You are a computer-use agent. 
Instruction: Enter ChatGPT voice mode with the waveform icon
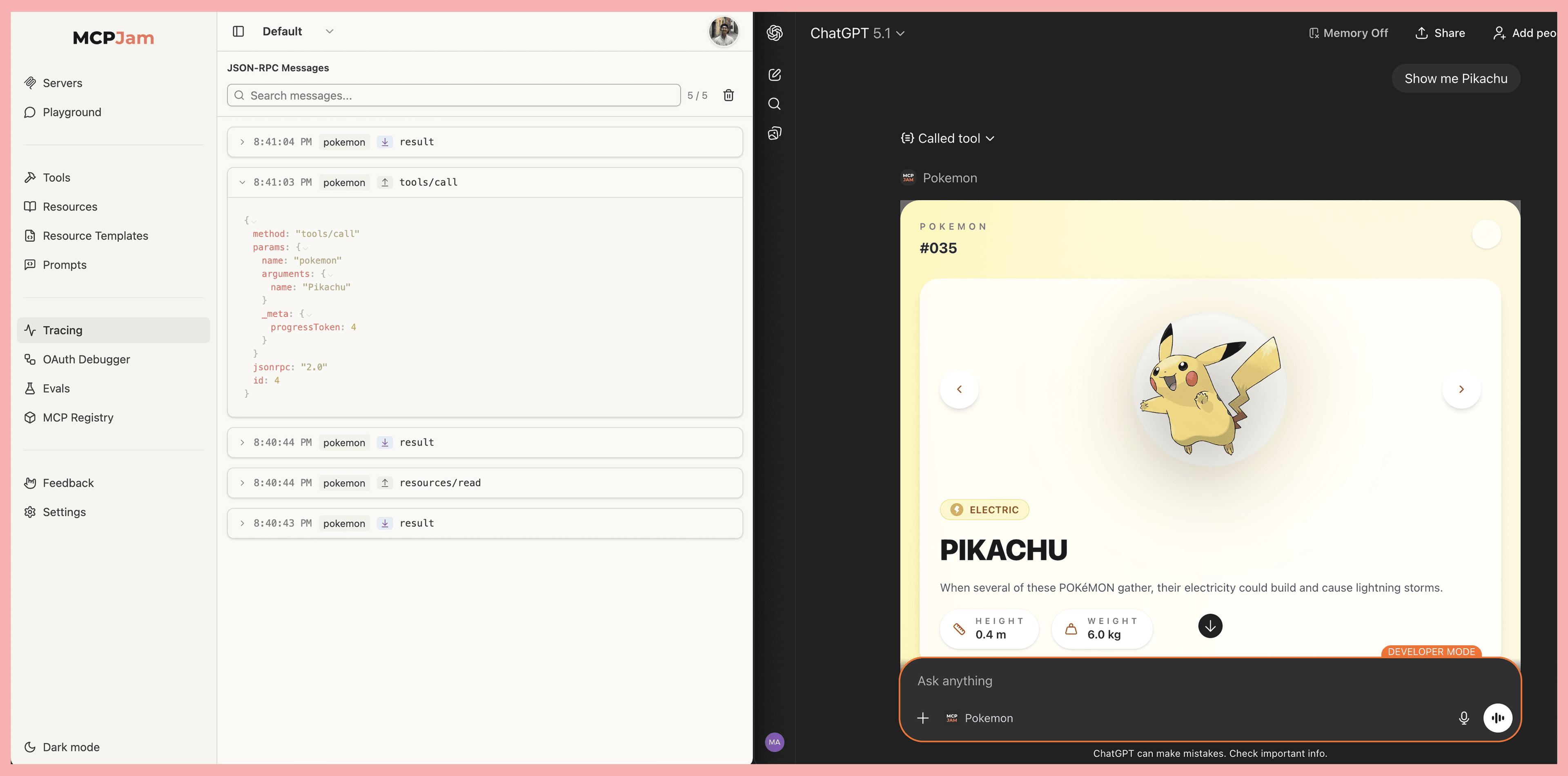[x=1498, y=718]
